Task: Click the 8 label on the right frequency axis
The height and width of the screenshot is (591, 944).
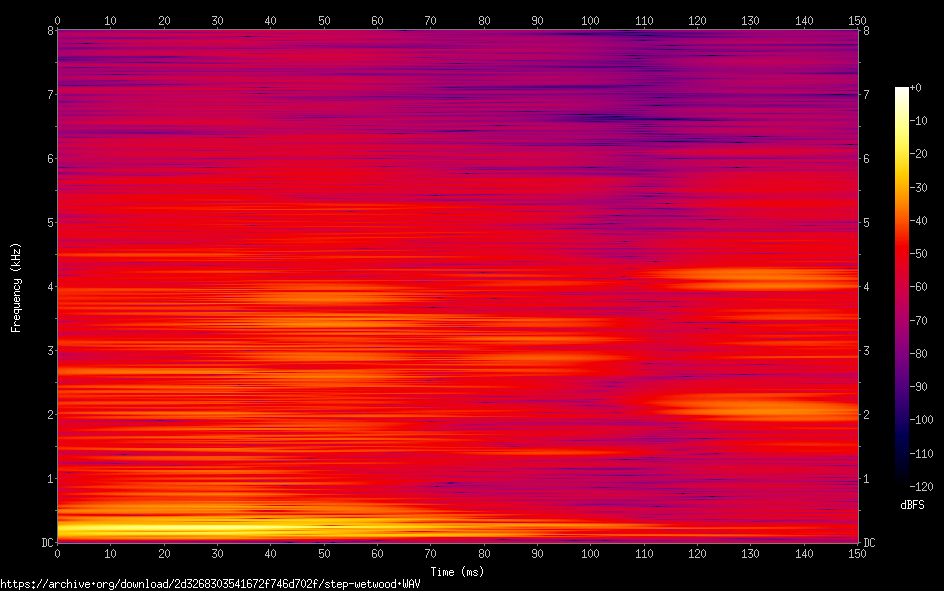Action: click(x=866, y=31)
